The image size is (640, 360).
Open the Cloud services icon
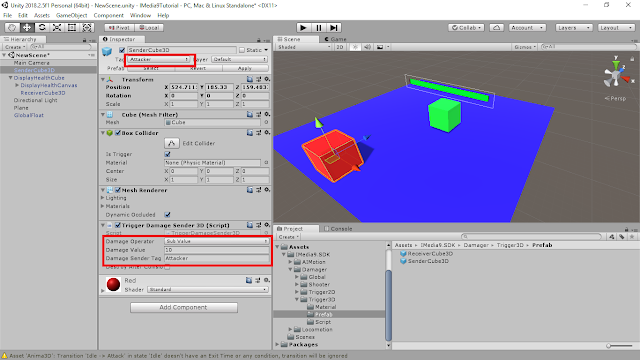pos(496,27)
